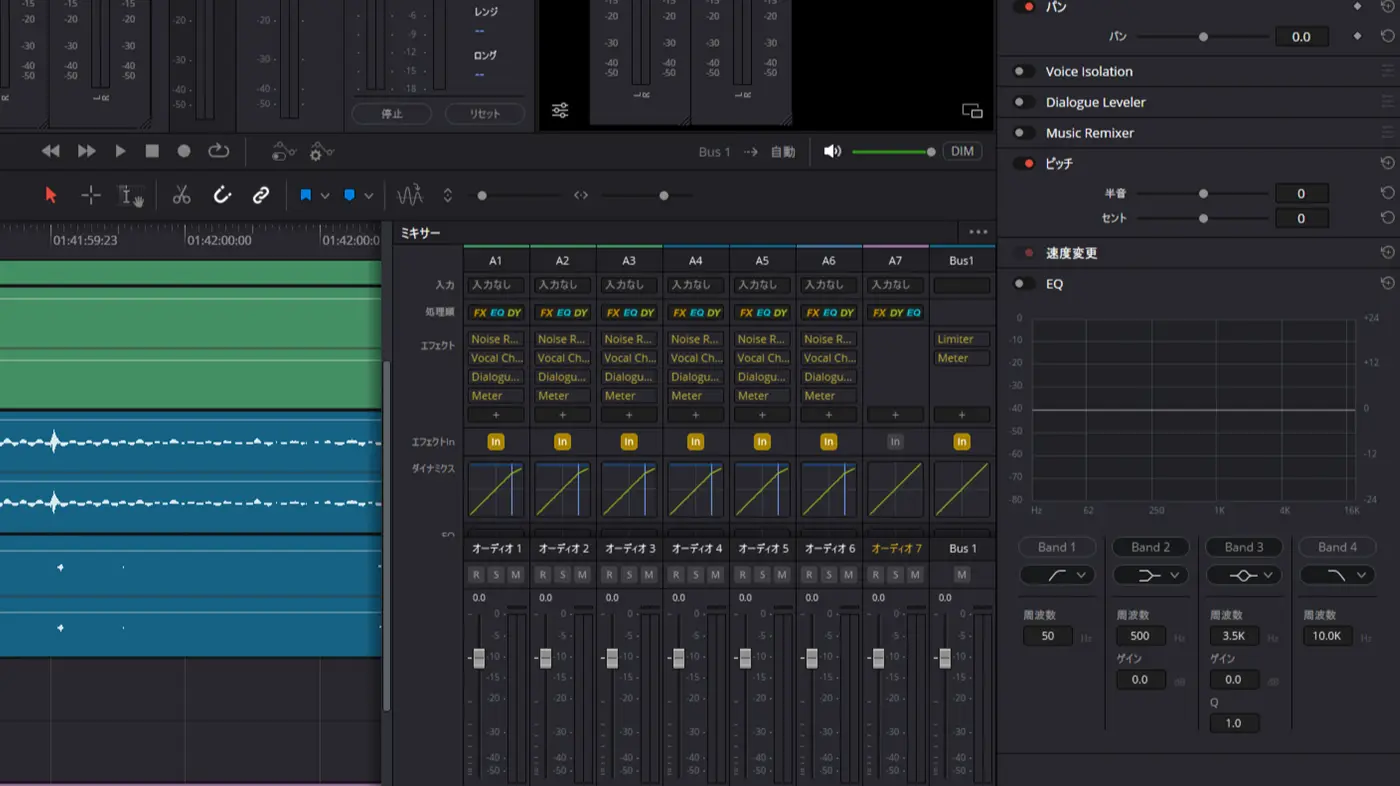Enable the Dialogue Leveler toggle
The image size is (1400, 786).
pyautogui.click(x=1023, y=102)
